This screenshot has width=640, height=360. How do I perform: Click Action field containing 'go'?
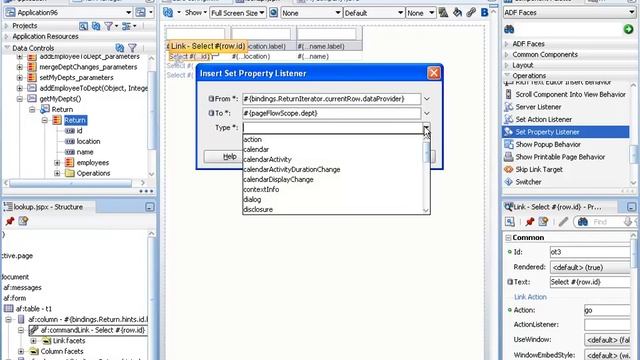[x=607, y=310]
